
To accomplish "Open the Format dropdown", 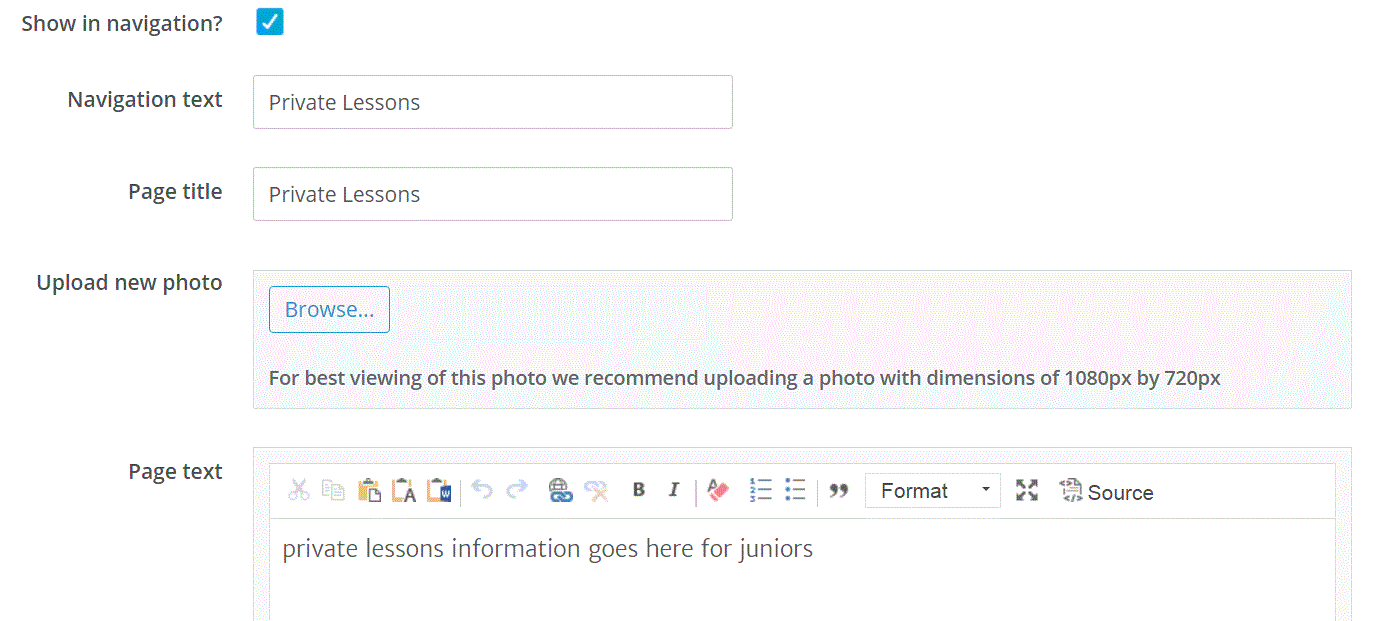I will [932, 491].
